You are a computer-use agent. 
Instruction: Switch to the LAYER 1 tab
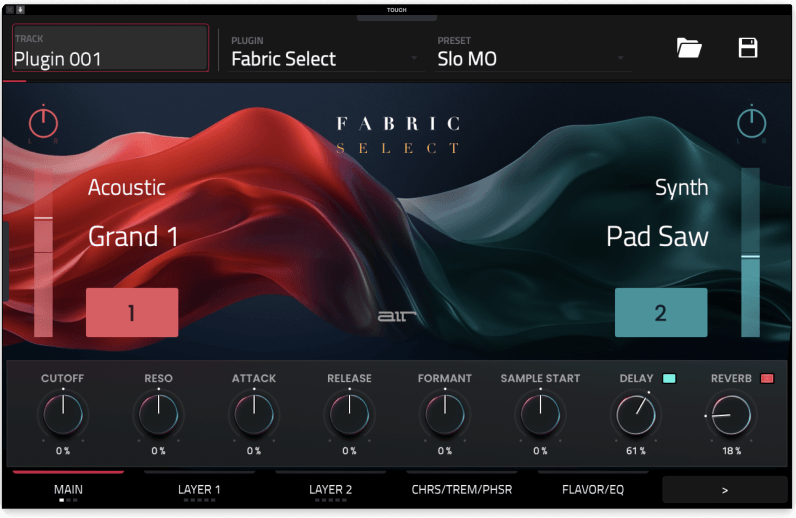(x=199, y=490)
